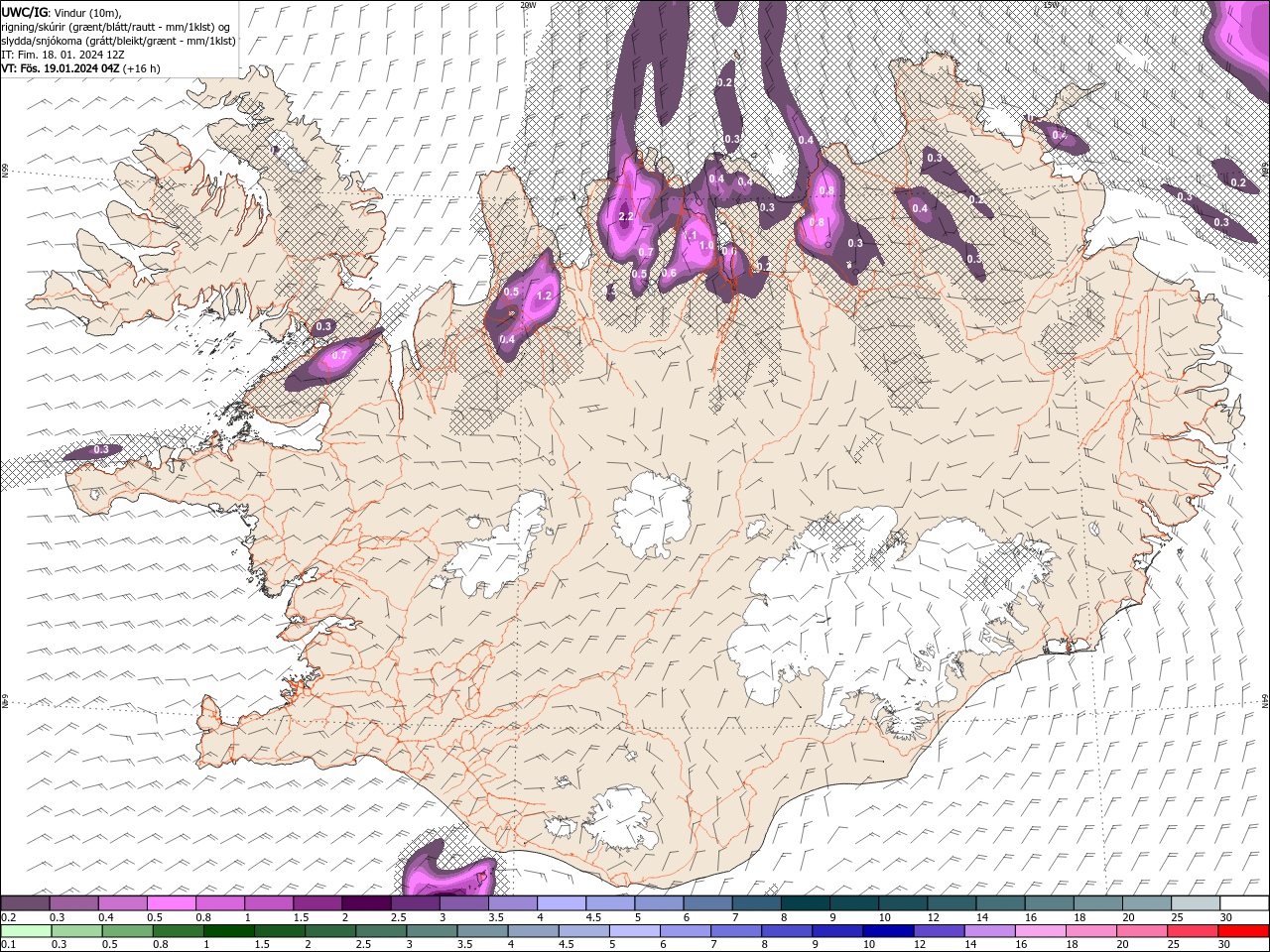
Task: Select the bright pink 0.5 swatch, upper scale
Action: point(171,903)
